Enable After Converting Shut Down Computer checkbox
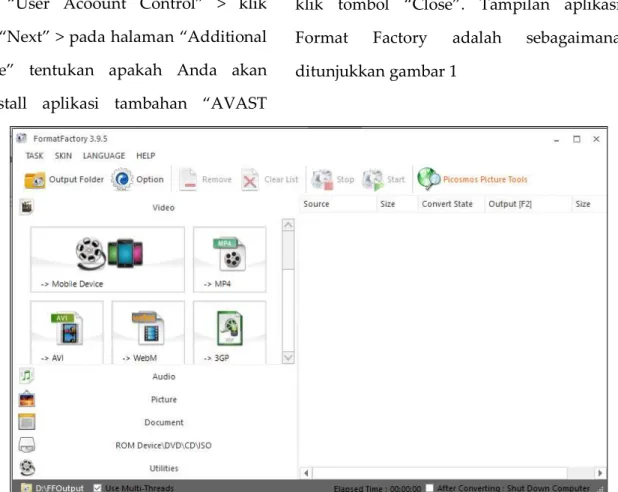 click(430, 488)
